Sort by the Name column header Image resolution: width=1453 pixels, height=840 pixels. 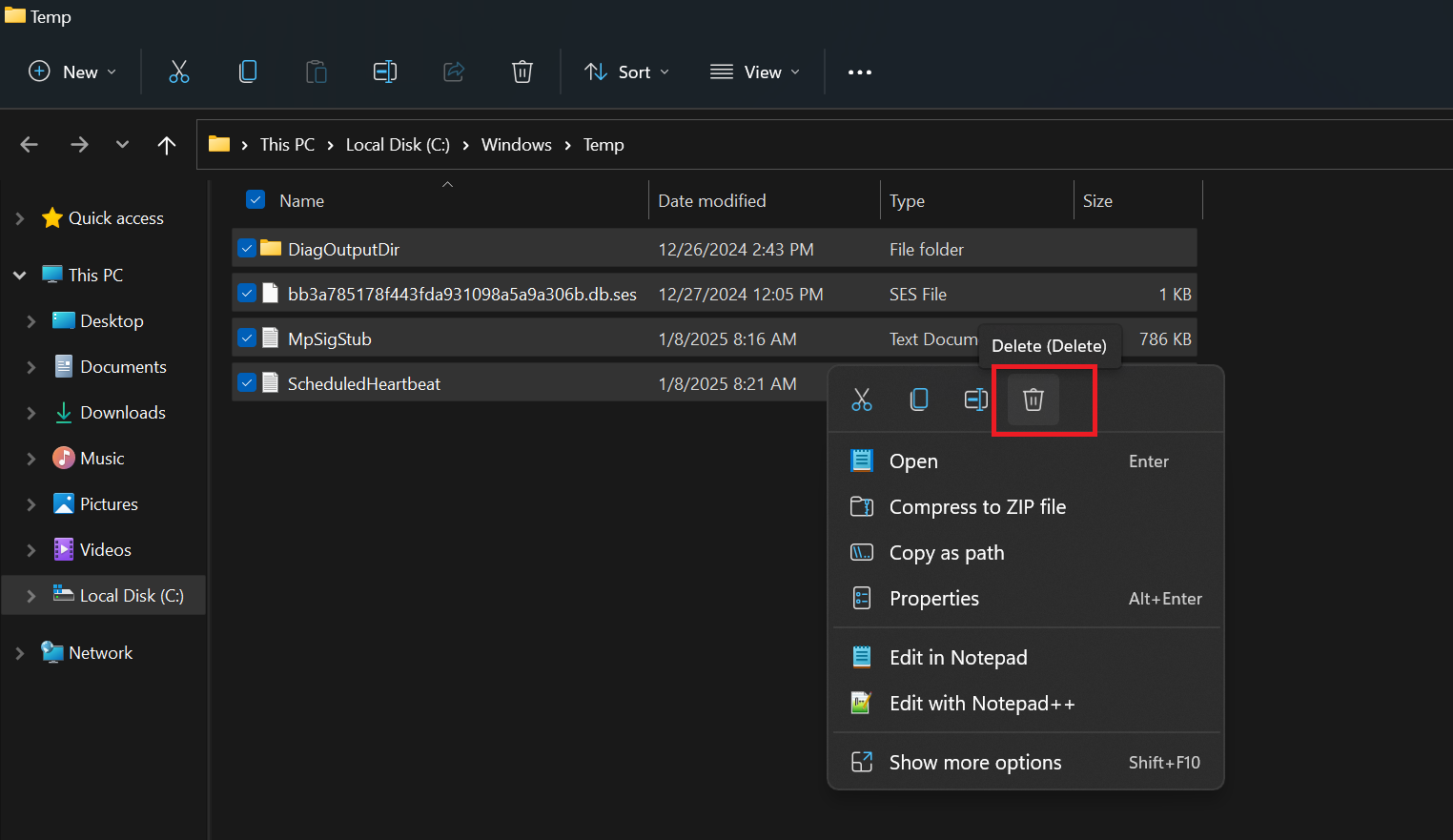click(x=301, y=201)
